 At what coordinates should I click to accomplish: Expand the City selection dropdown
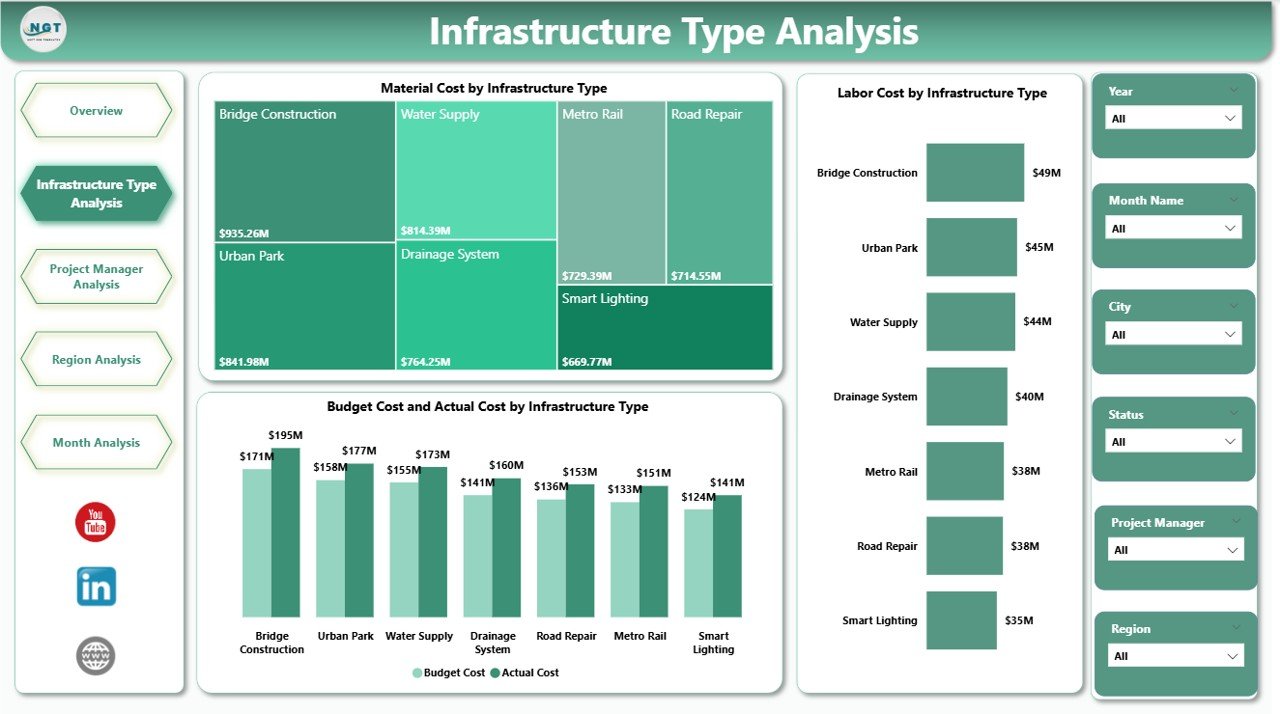click(1231, 333)
